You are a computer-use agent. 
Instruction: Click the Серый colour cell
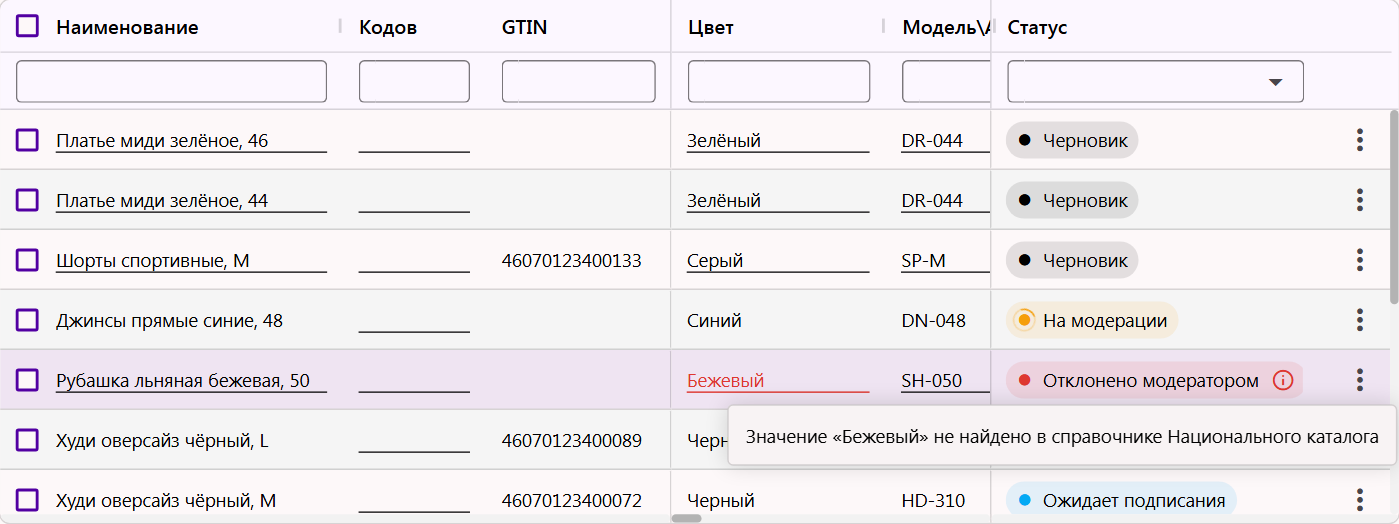778,260
